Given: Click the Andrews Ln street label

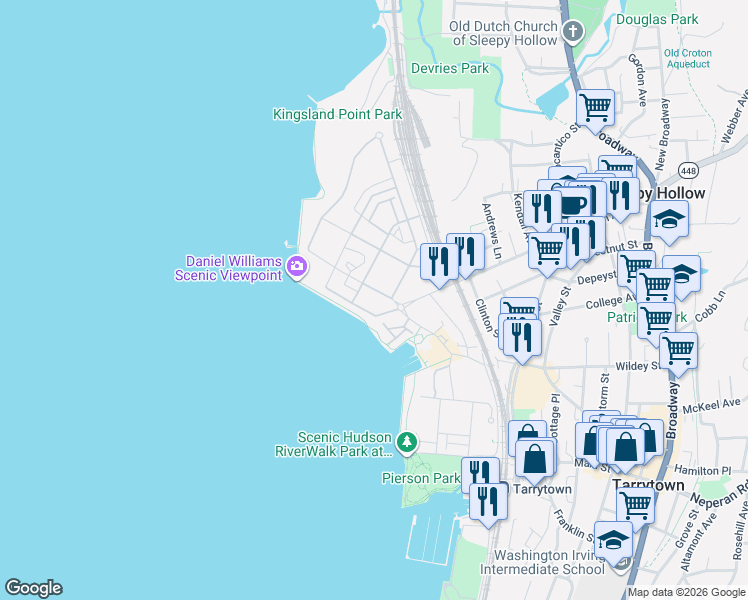Looking at the screenshot, I should tap(492, 231).
